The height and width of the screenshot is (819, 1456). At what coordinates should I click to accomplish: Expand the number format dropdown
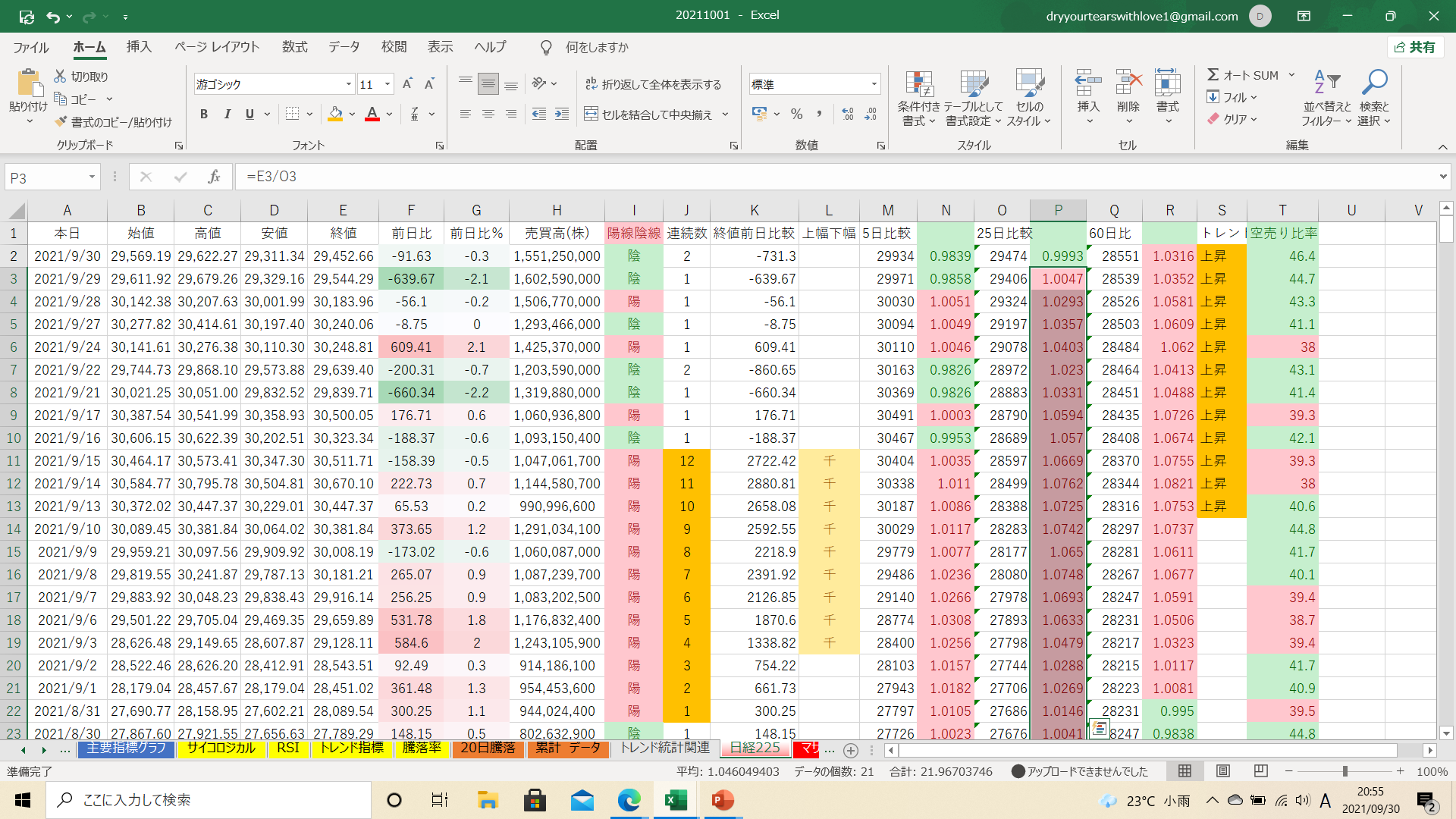click(x=874, y=84)
